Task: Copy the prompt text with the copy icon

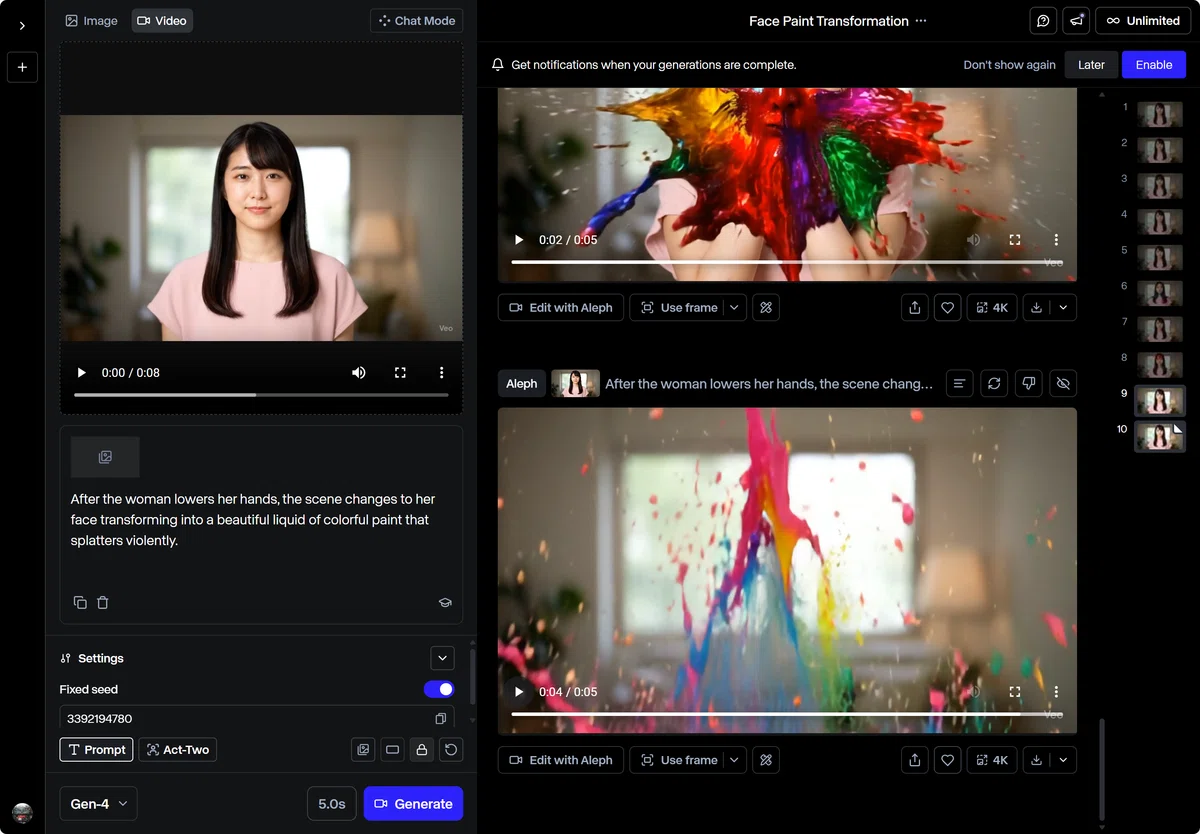Action: pos(80,603)
